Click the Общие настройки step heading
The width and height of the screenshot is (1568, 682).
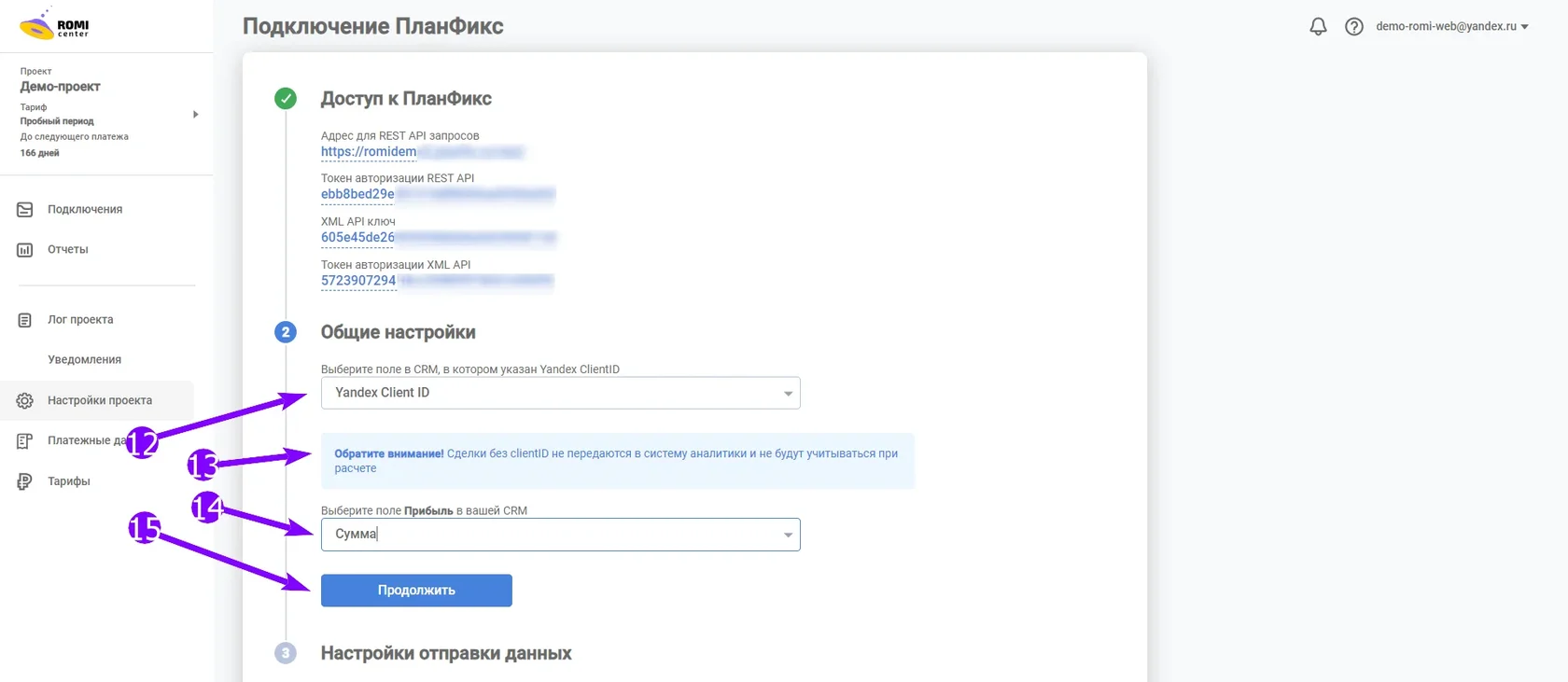399,332
